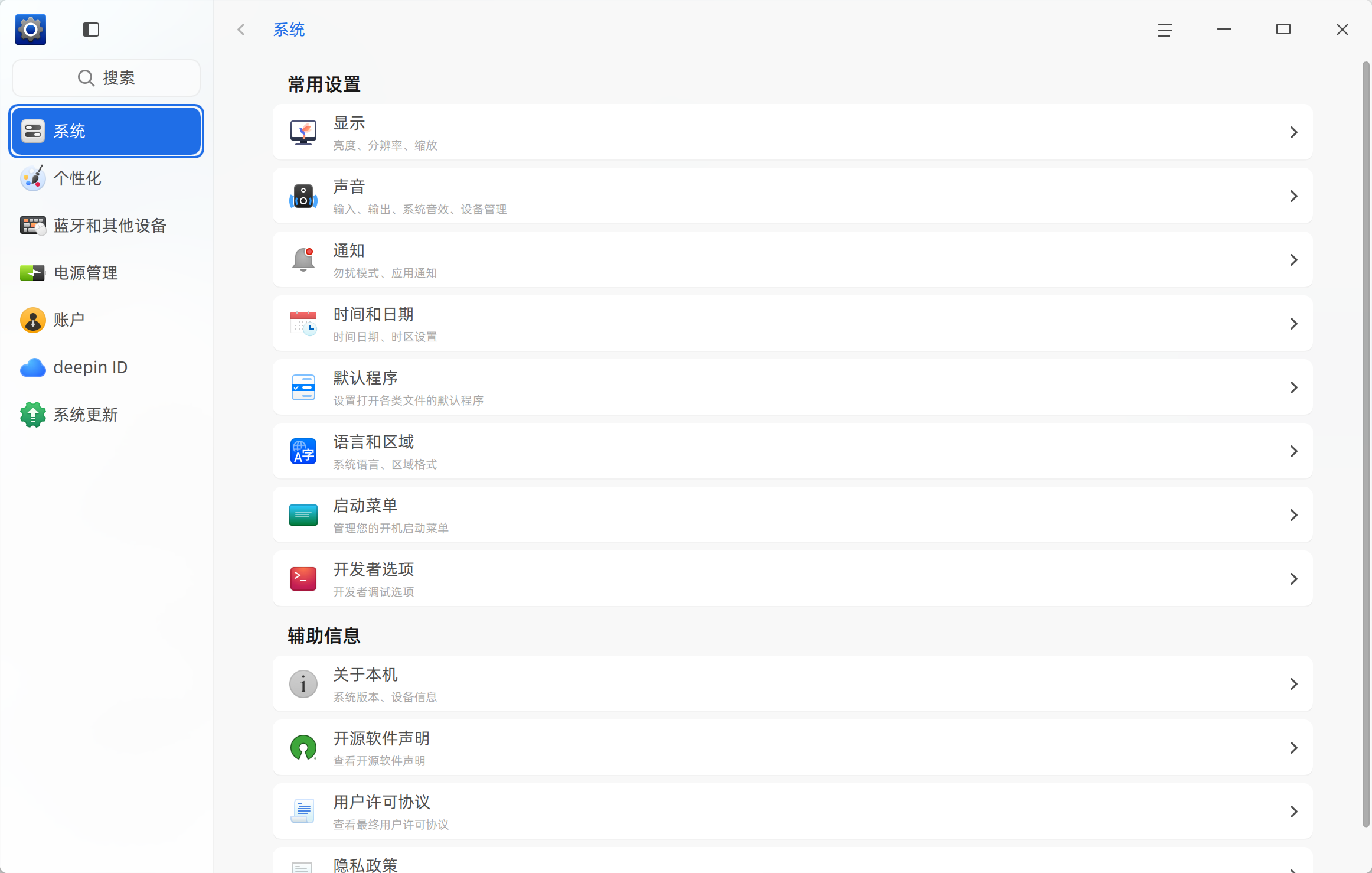Expand the User License Agreement chevron
Screen dimensions: 1372x873
(1293, 812)
